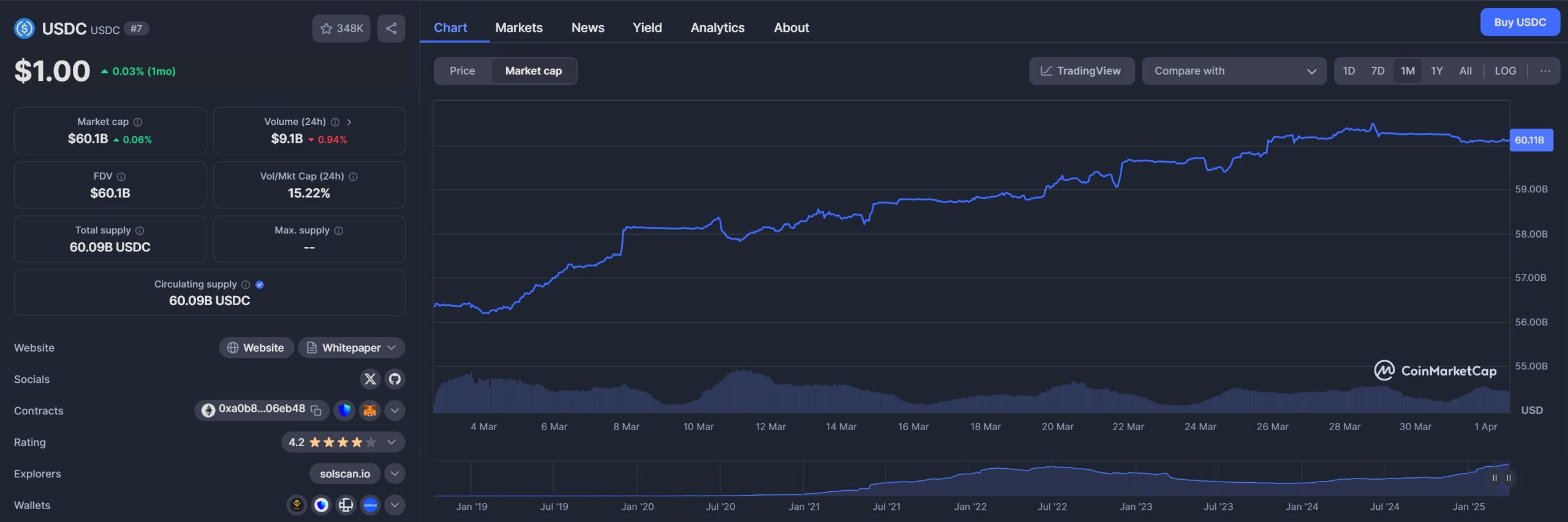Open the Analytics tab
Screen dimensions: 1568x522
[x=718, y=28]
